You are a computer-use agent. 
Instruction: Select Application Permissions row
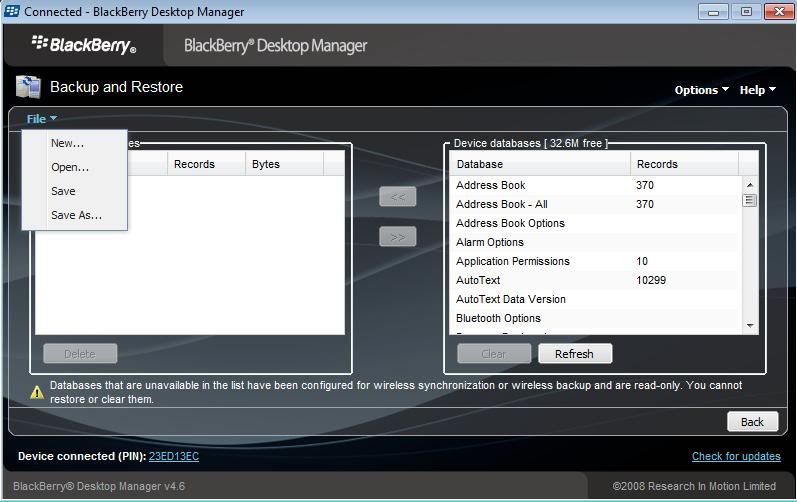tap(595, 261)
